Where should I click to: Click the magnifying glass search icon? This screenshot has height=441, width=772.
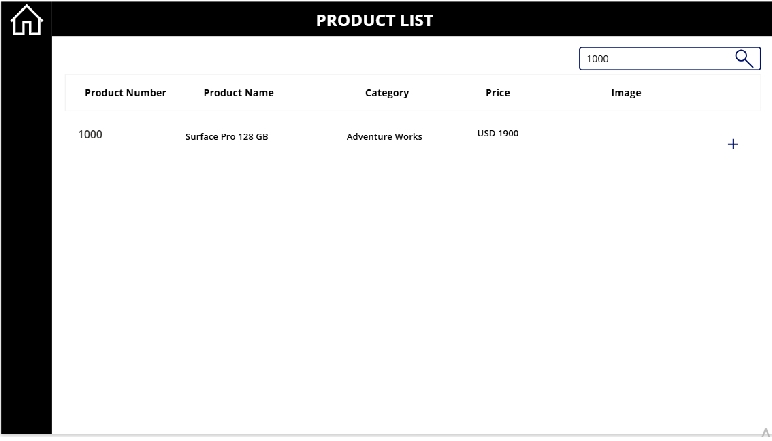click(744, 59)
